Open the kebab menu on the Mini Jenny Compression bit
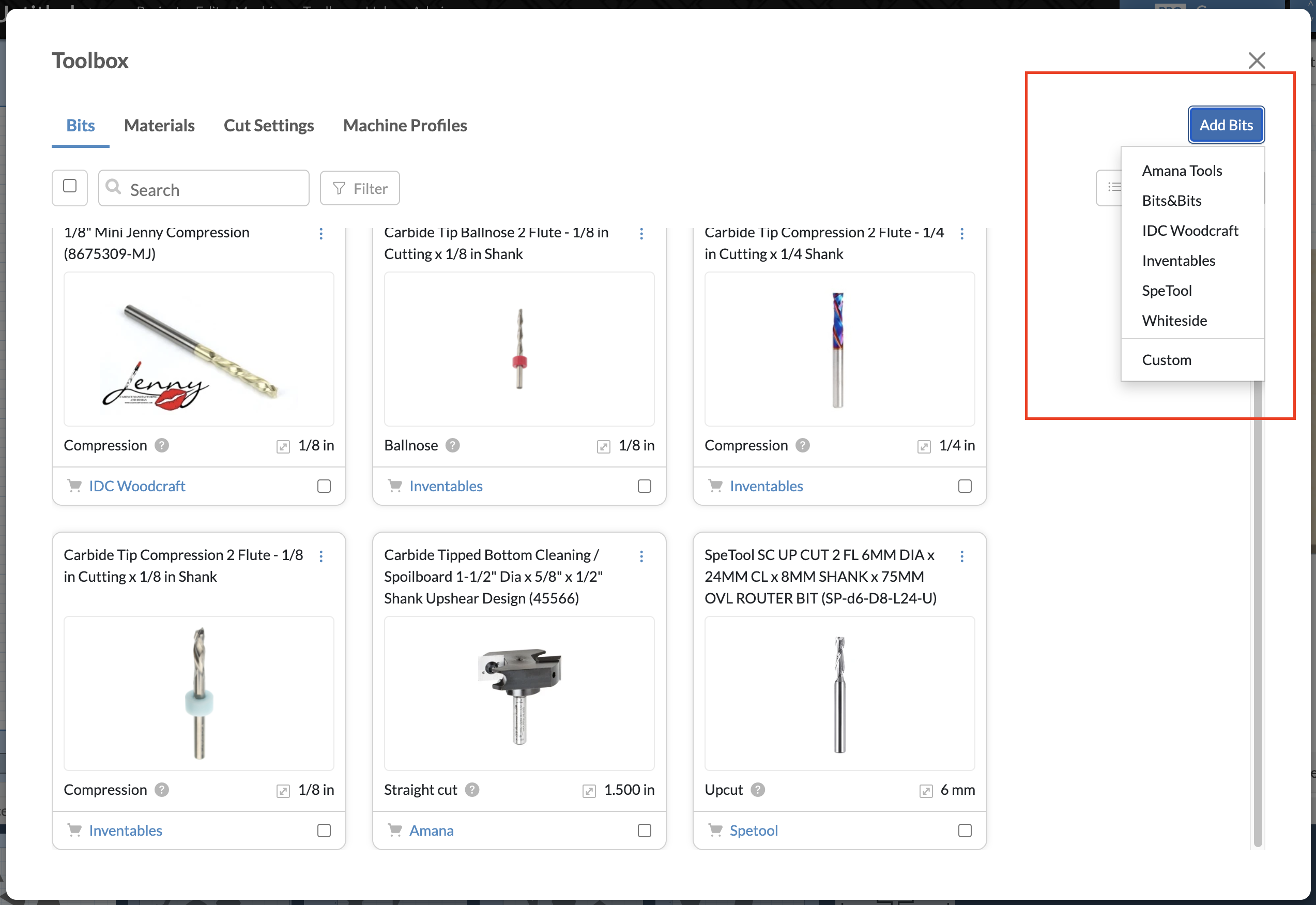This screenshot has height=905, width=1316. (x=321, y=234)
